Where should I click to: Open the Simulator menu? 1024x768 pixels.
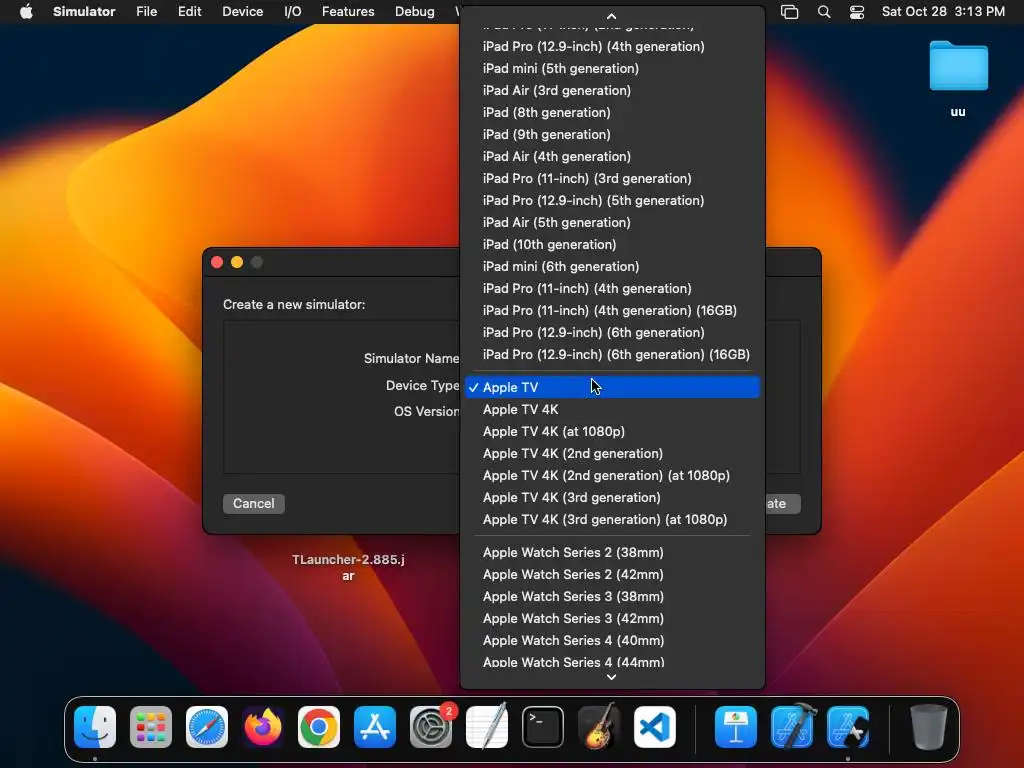coord(84,12)
